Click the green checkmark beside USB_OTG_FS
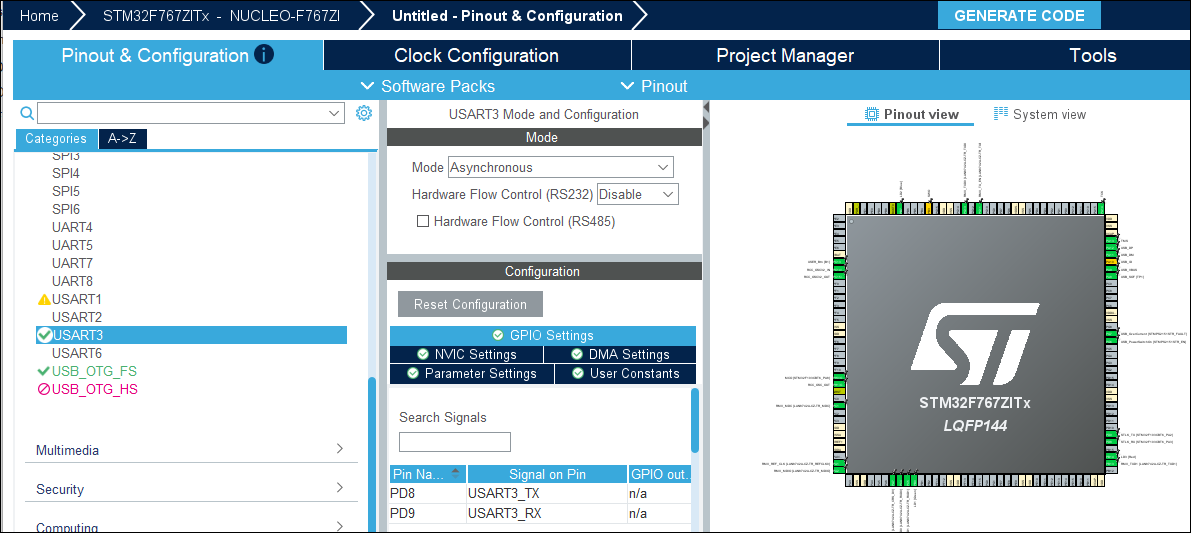This screenshot has height=533, width=1191. [43, 371]
